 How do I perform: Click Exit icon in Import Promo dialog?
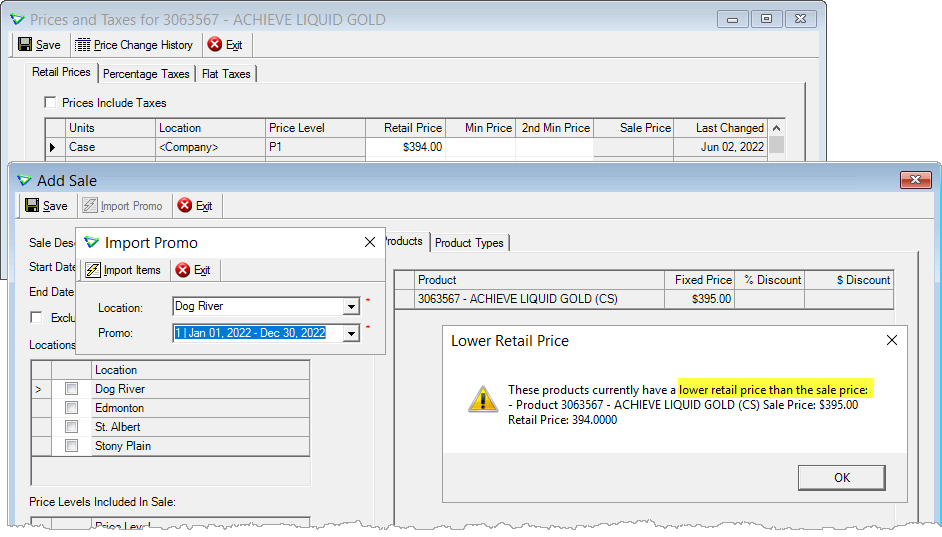pos(183,270)
